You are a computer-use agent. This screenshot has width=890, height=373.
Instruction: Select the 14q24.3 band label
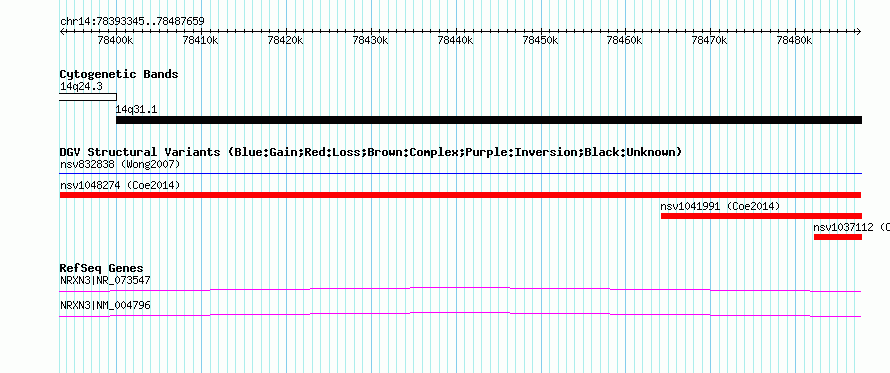tap(81, 86)
